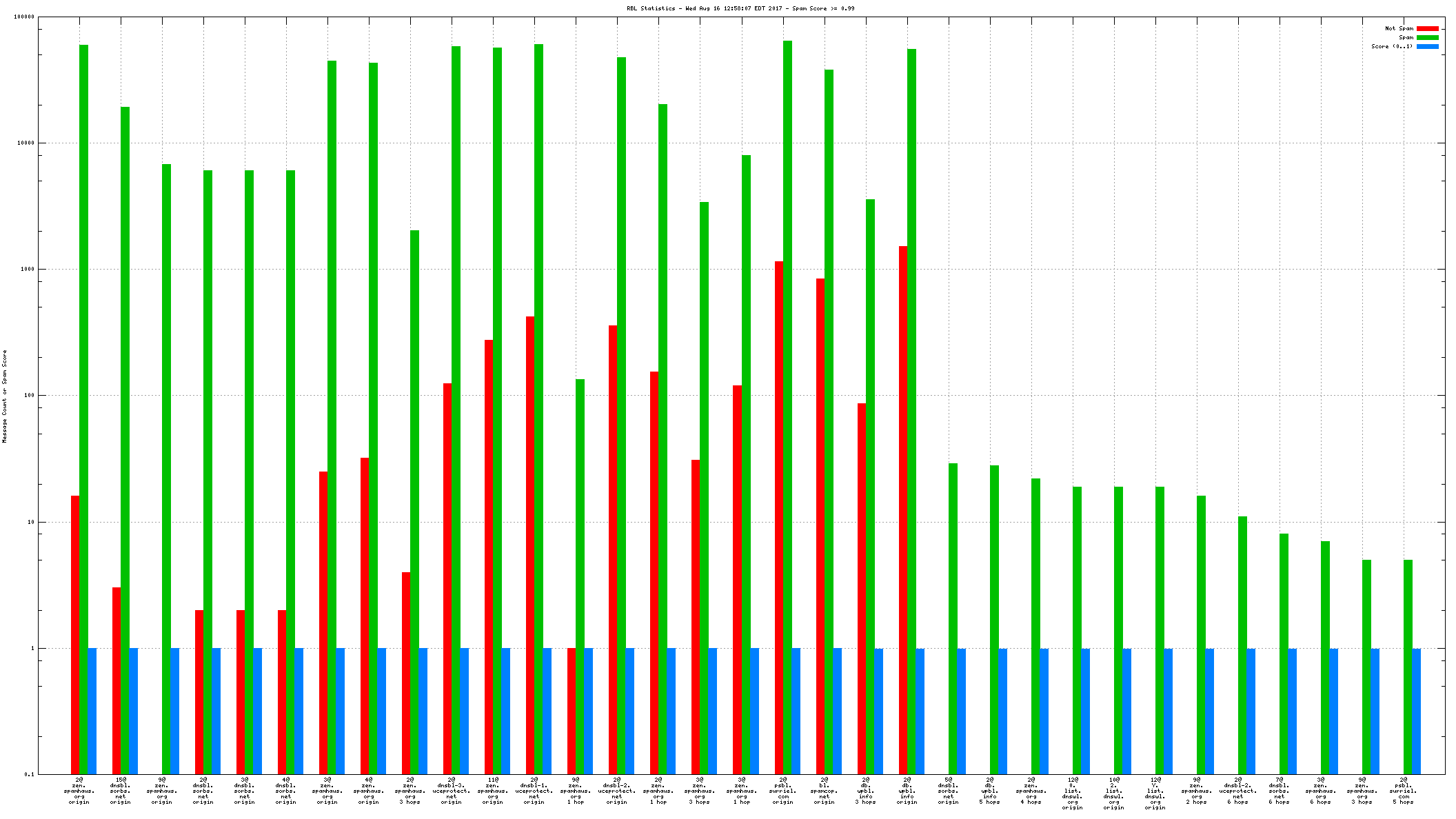
Task: Click the red Not Spam legend swatch
Action: (1427, 28)
